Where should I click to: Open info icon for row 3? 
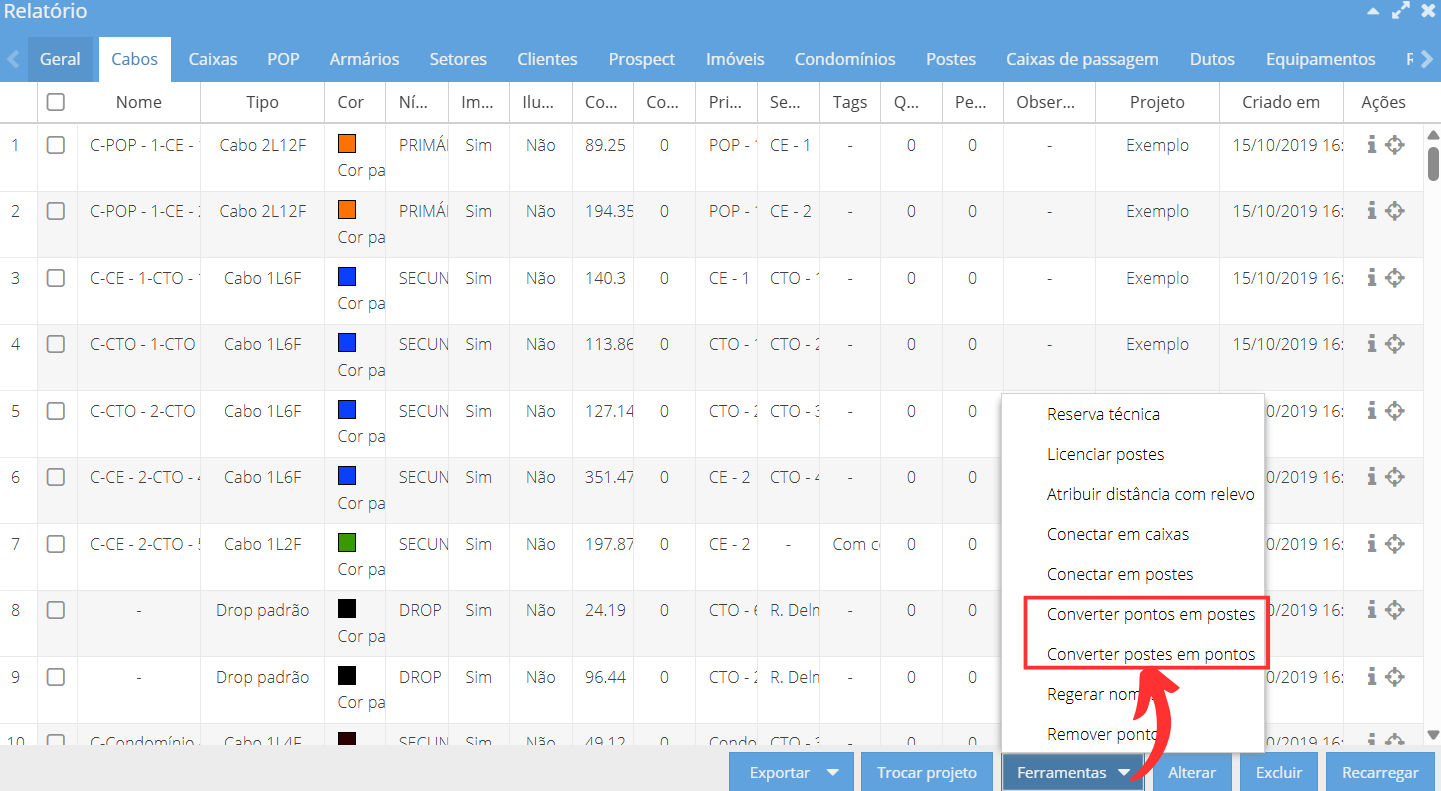[1372, 278]
